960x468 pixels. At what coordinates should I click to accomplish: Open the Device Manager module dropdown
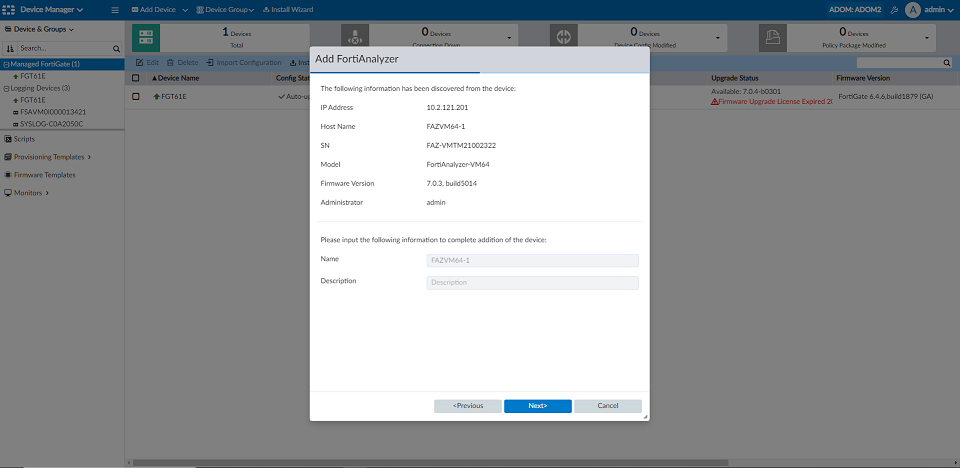coord(52,10)
